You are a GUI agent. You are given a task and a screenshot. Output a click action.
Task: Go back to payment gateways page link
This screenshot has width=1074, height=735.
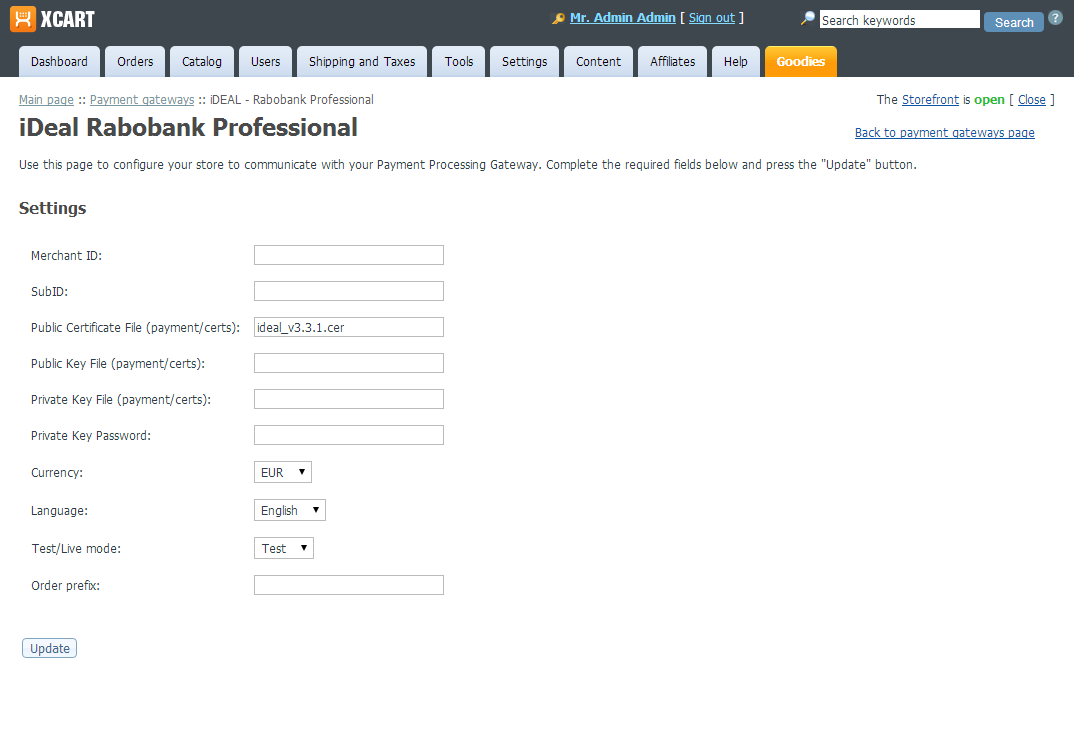(945, 133)
